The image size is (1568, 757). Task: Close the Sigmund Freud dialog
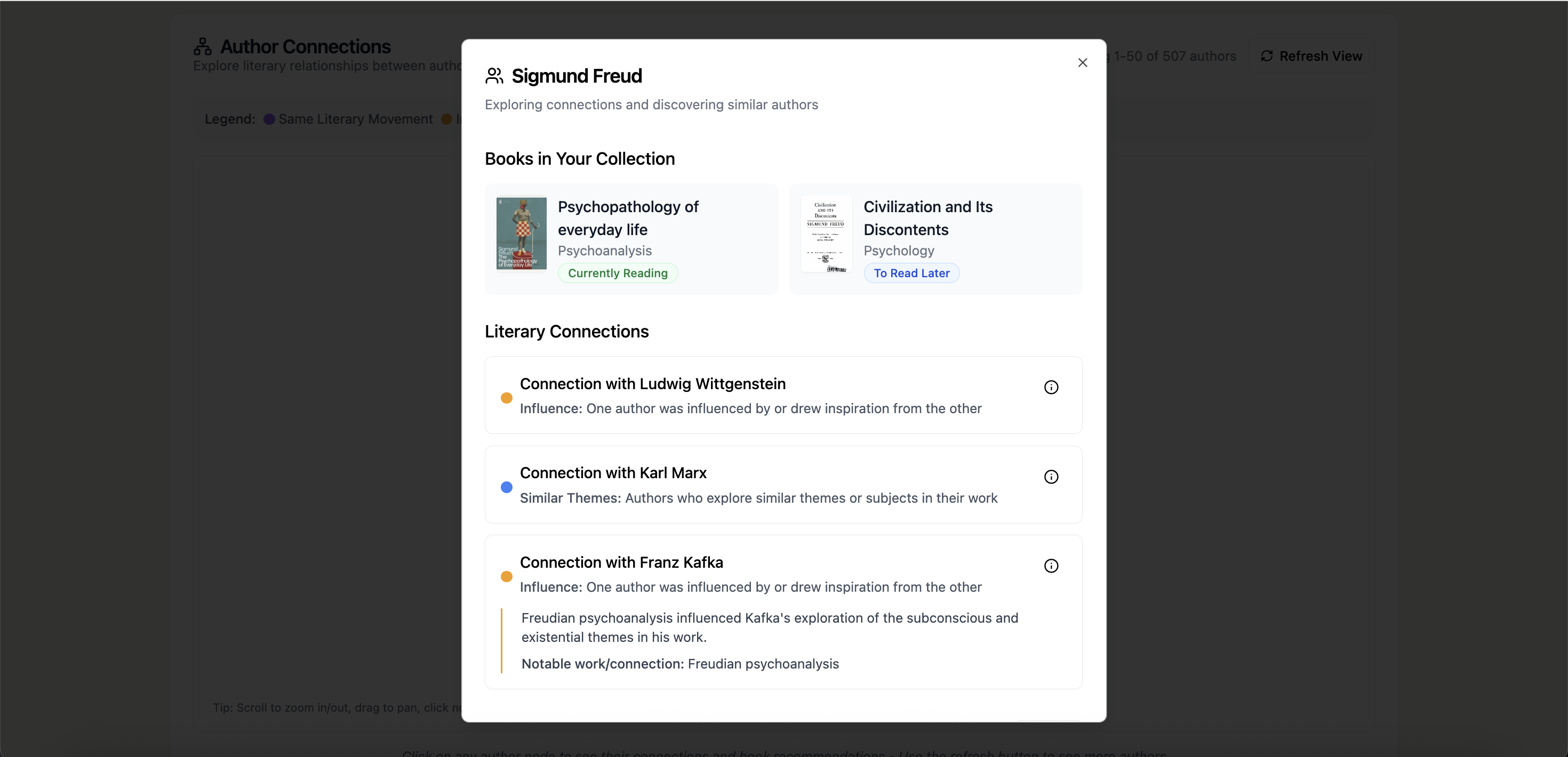[1082, 63]
